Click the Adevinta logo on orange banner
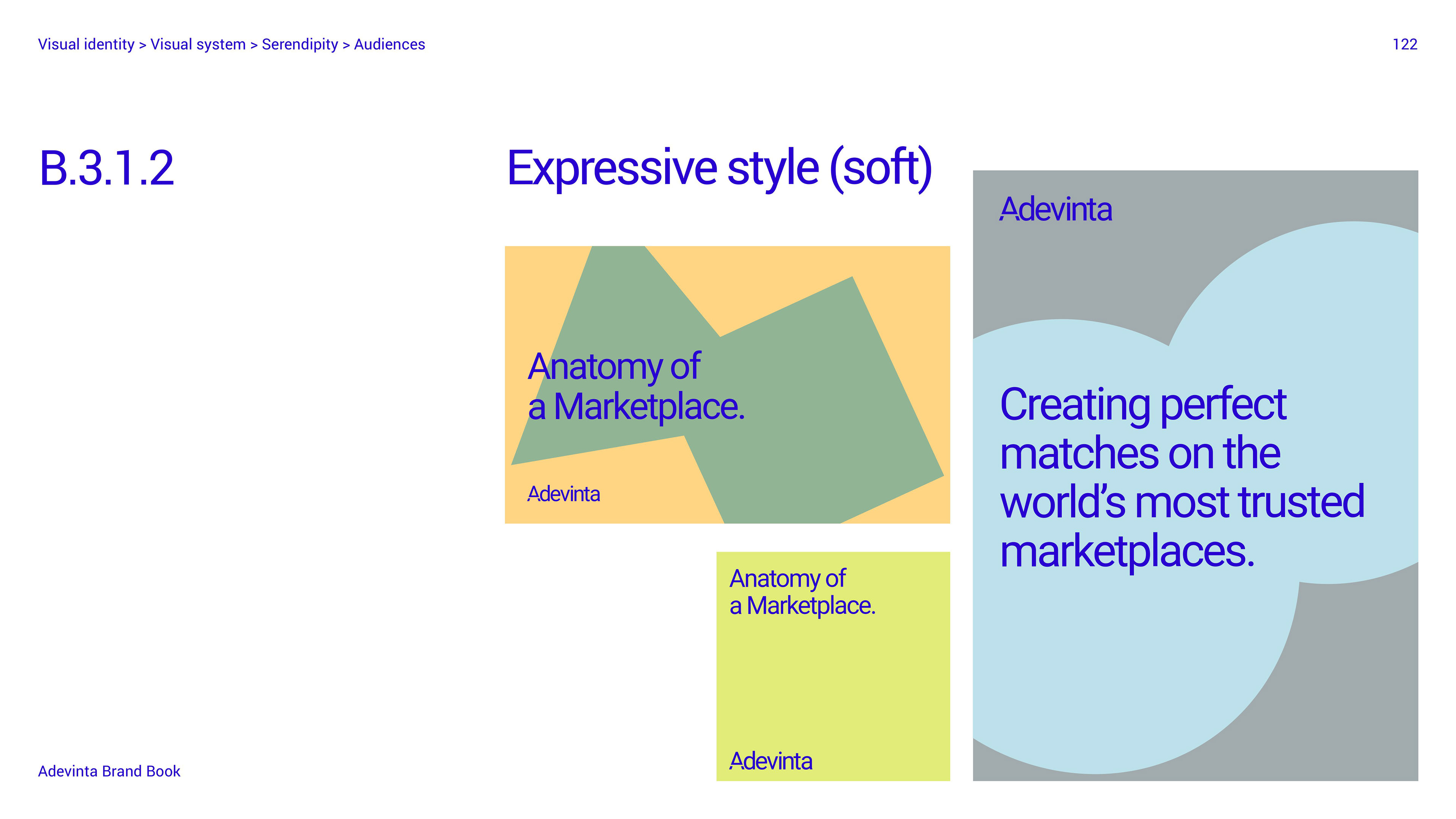Screen dimensions: 1456x819 [x=563, y=494]
